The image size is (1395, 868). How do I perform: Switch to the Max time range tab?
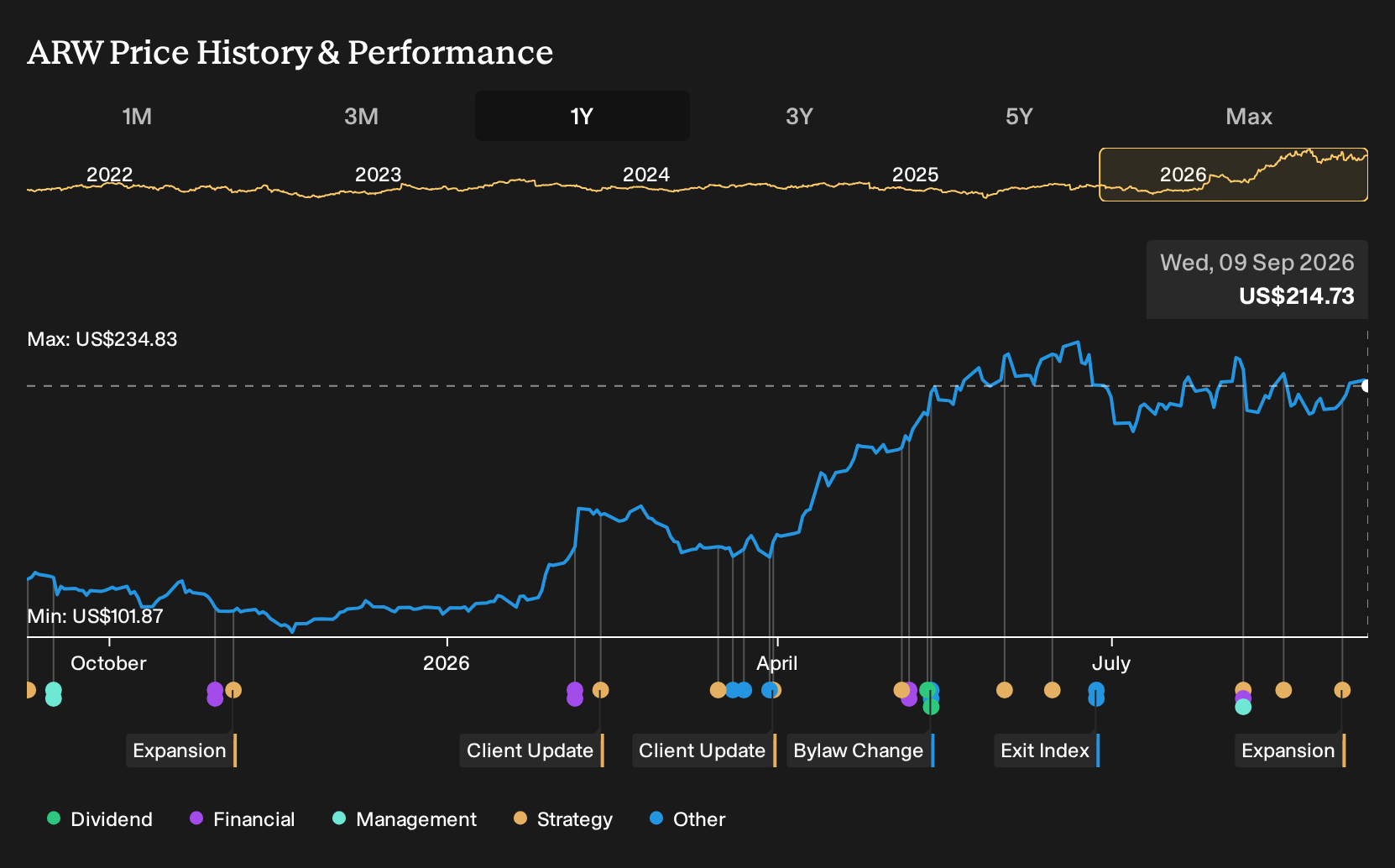pos(1249,116)
